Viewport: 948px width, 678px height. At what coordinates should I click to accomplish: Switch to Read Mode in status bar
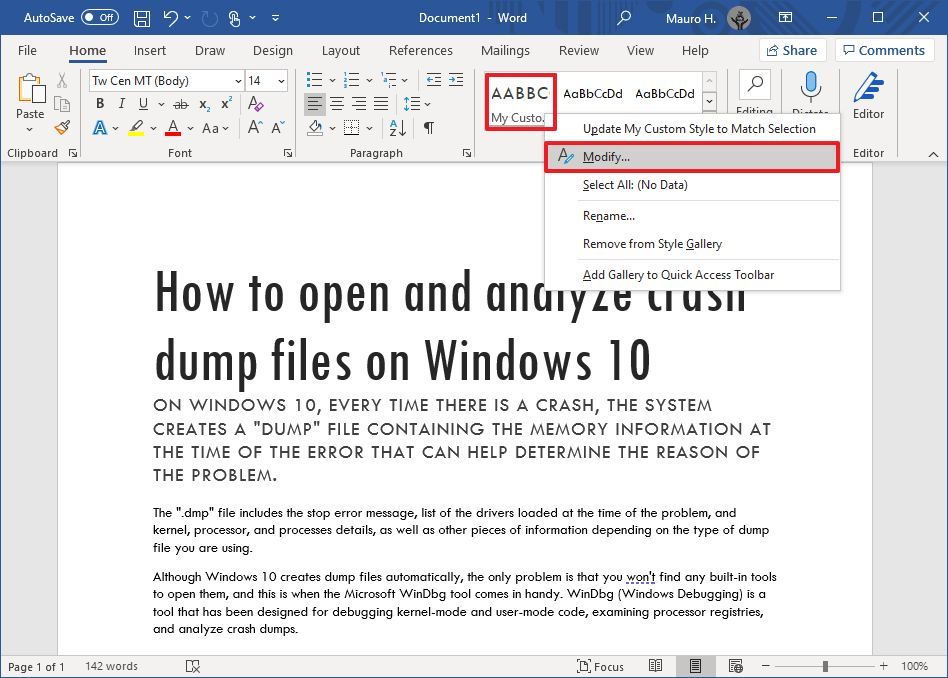click(x=656, y=666)
